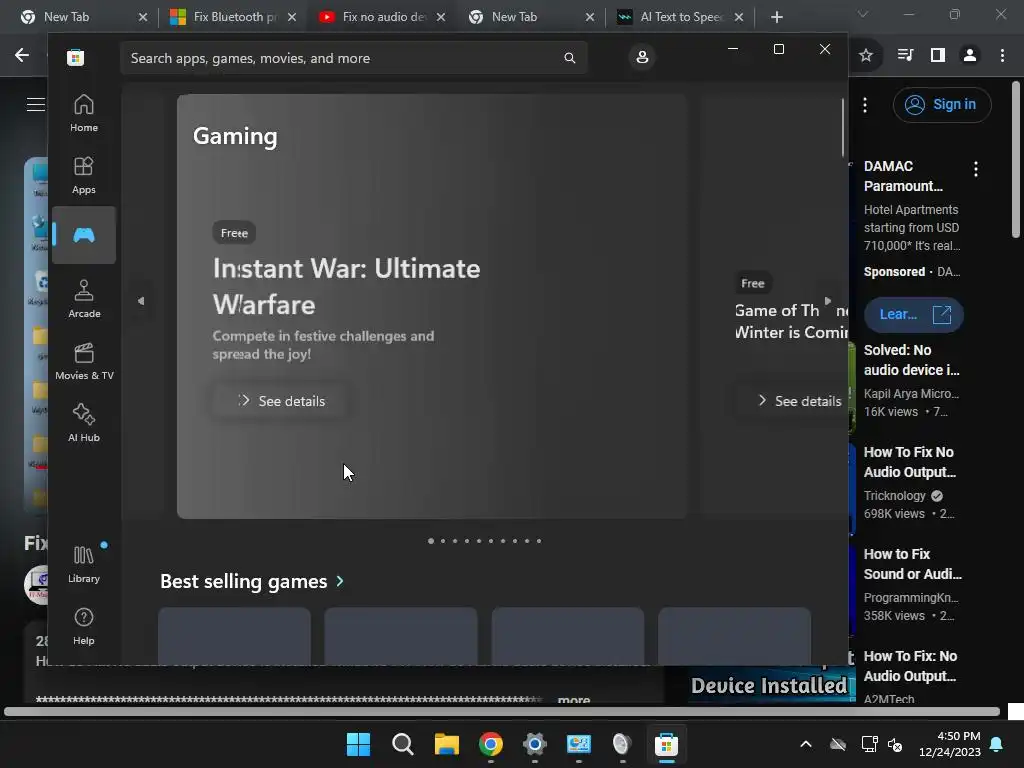
Task: Open Apps section in Store sidebar
Action: 84,175
